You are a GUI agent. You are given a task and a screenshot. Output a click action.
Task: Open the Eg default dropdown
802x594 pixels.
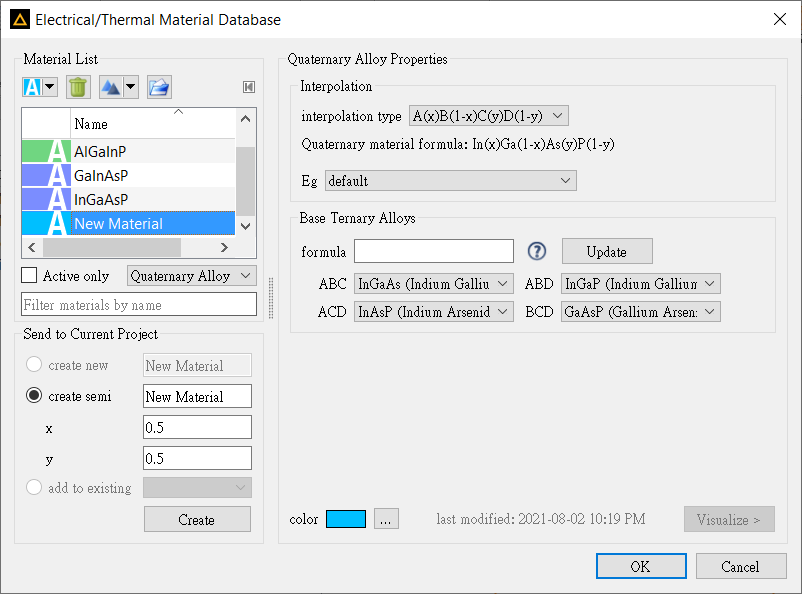point(451,181)
